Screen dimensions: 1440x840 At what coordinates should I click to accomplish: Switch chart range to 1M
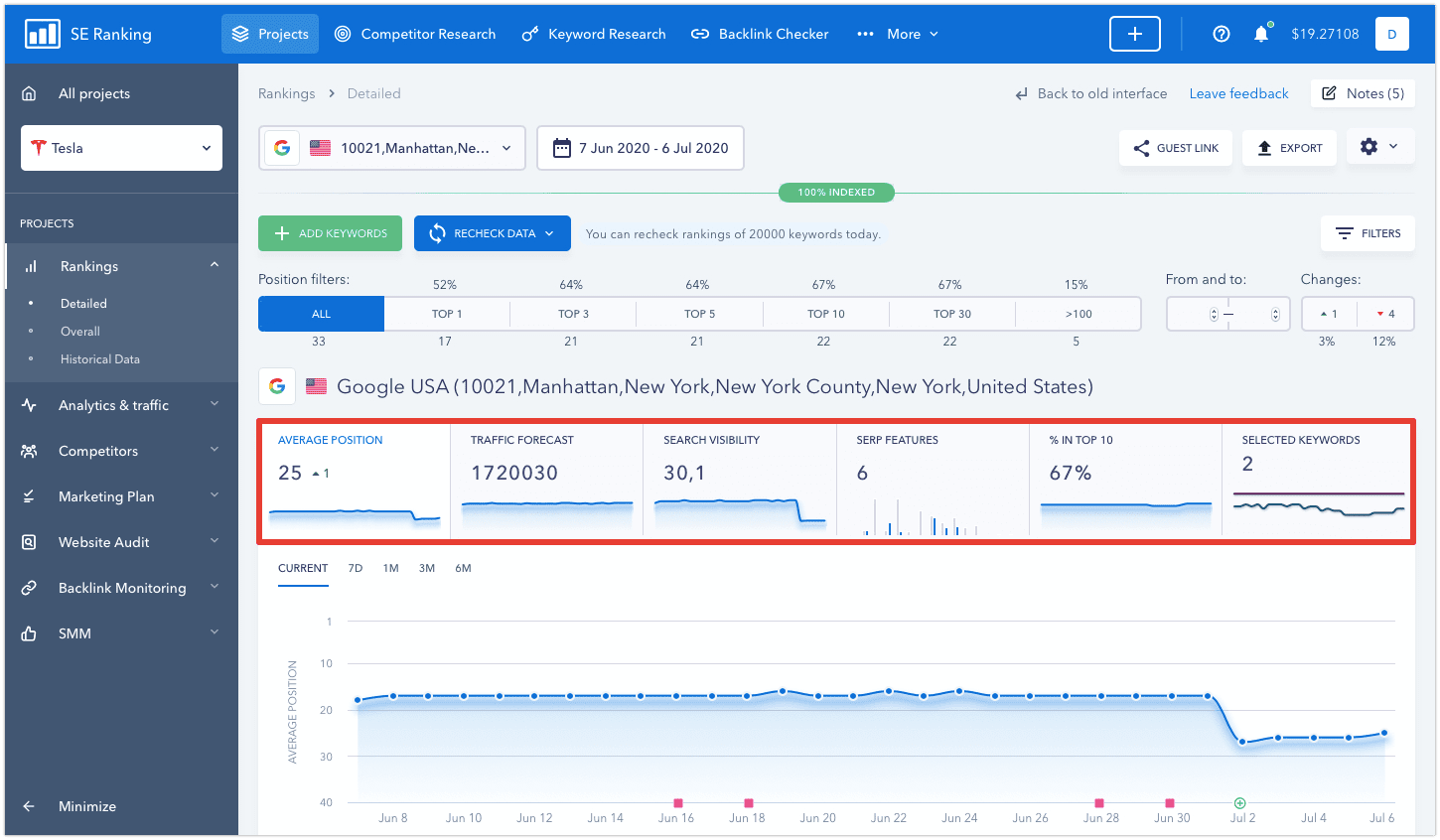390,569
